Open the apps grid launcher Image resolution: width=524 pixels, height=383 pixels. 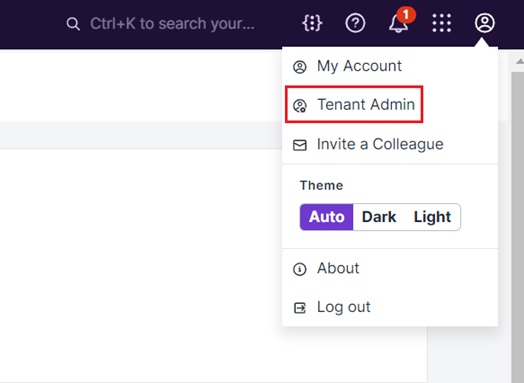click(x=441, y=23)
